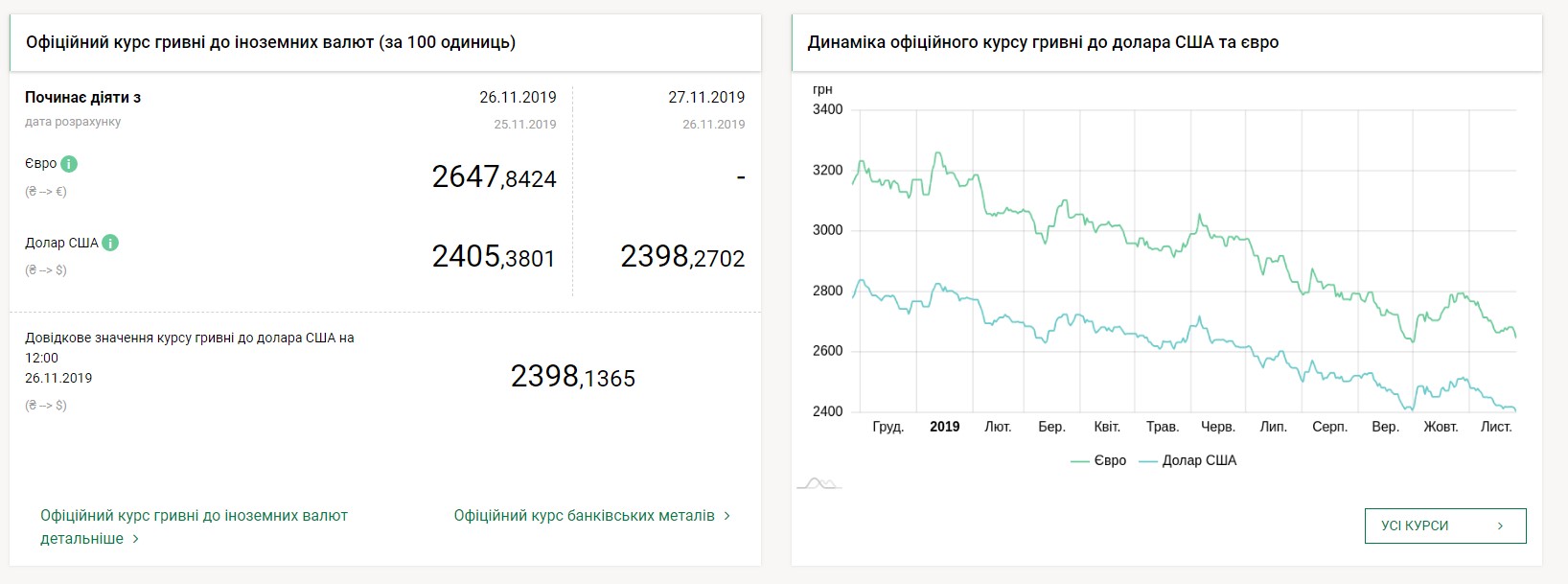Click the Лип. month label on chart axis
Screen dimensions: 1568x584
(x=1273, y=427)
